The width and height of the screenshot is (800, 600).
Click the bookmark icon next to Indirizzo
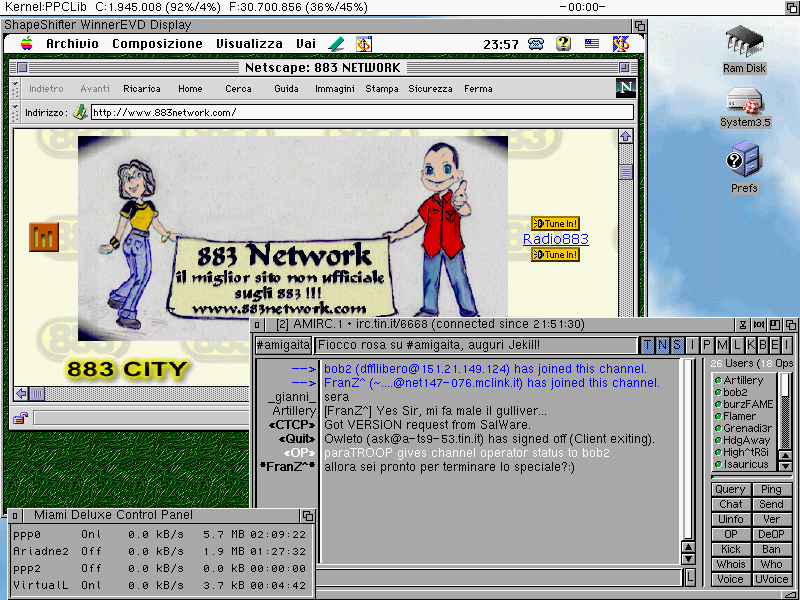(80, 112)
